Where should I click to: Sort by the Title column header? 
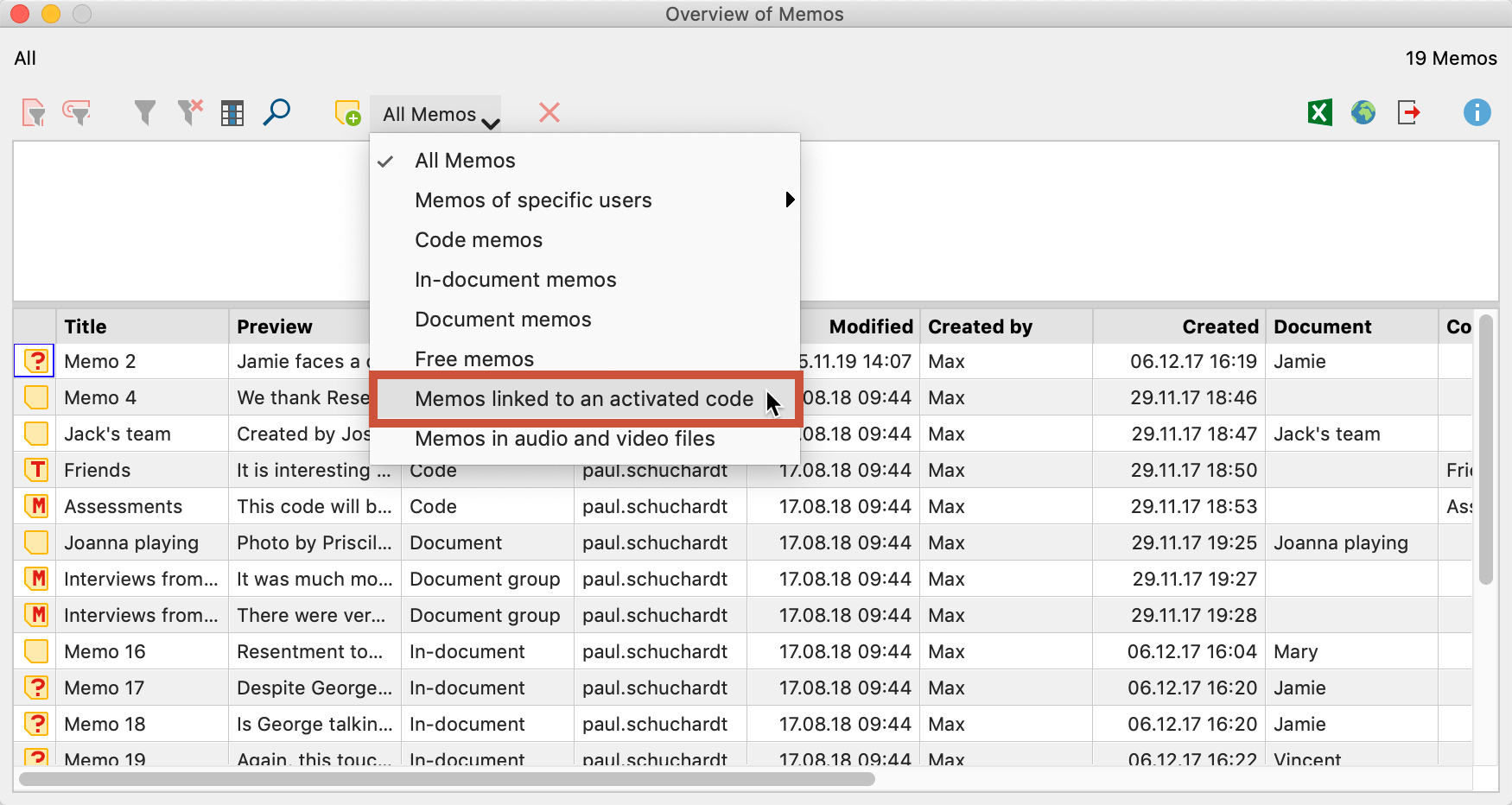click(x=143, y=326)
